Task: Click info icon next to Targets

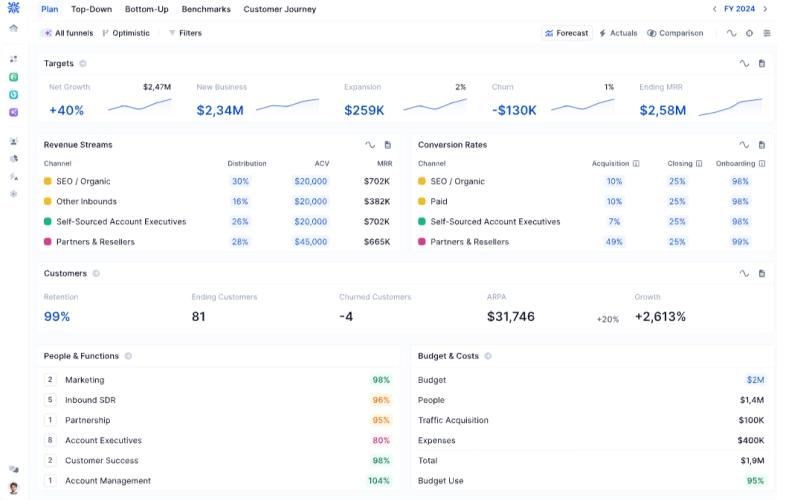Action: click(x=83, y=63)
